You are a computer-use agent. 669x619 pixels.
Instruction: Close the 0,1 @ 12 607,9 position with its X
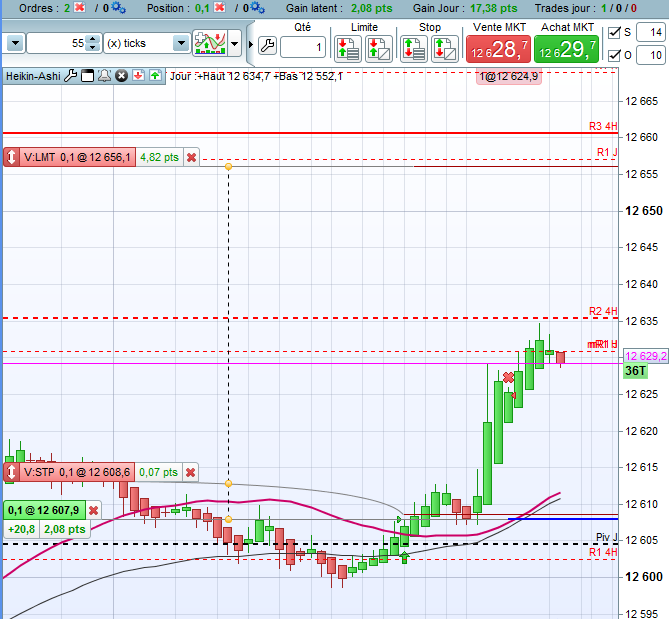[x=94, y=510]
